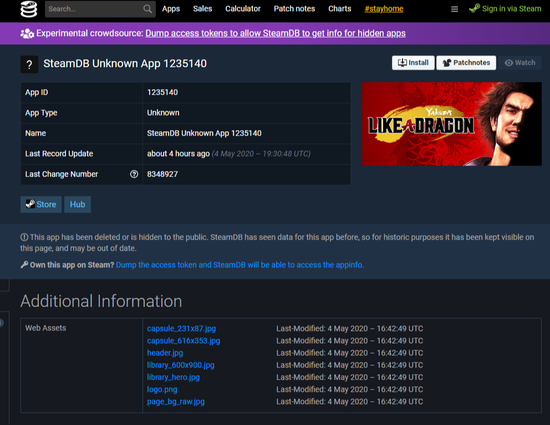Toggle Watch for this app
The width and height of the screenshot is (550, 425).
point(520,63)
